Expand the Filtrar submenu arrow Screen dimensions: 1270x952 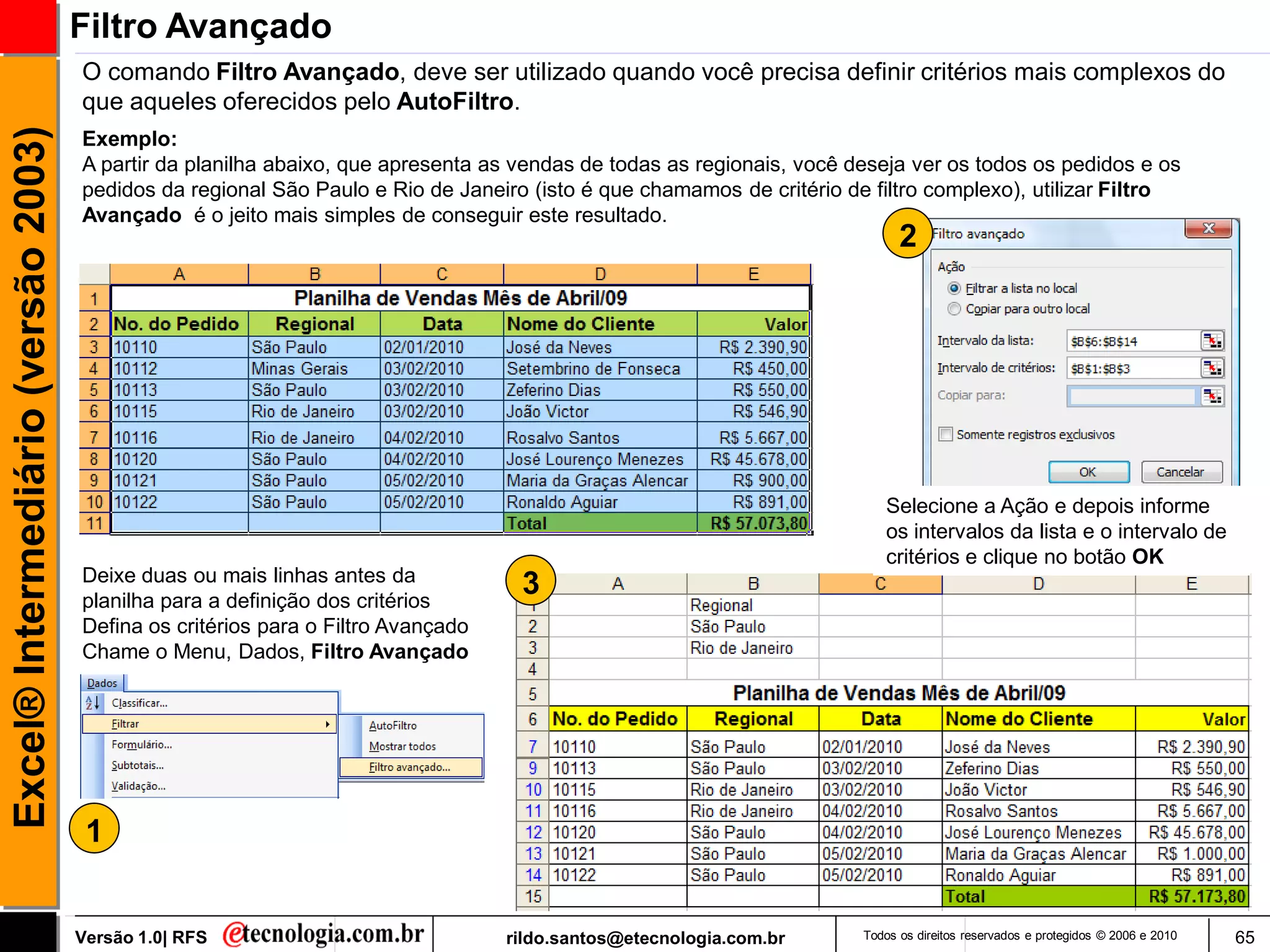point(327,724)
